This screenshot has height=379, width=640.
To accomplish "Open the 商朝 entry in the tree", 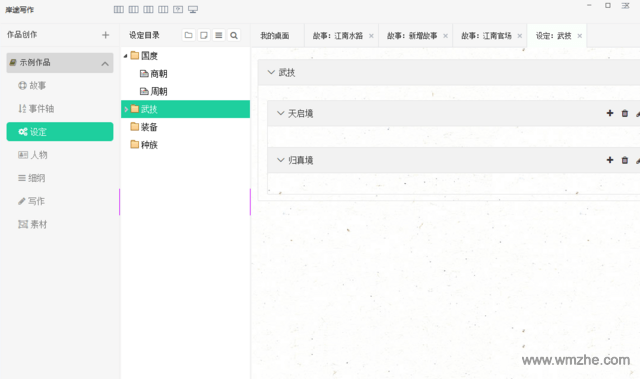I will pyautogui.click(x=154, y=74).
